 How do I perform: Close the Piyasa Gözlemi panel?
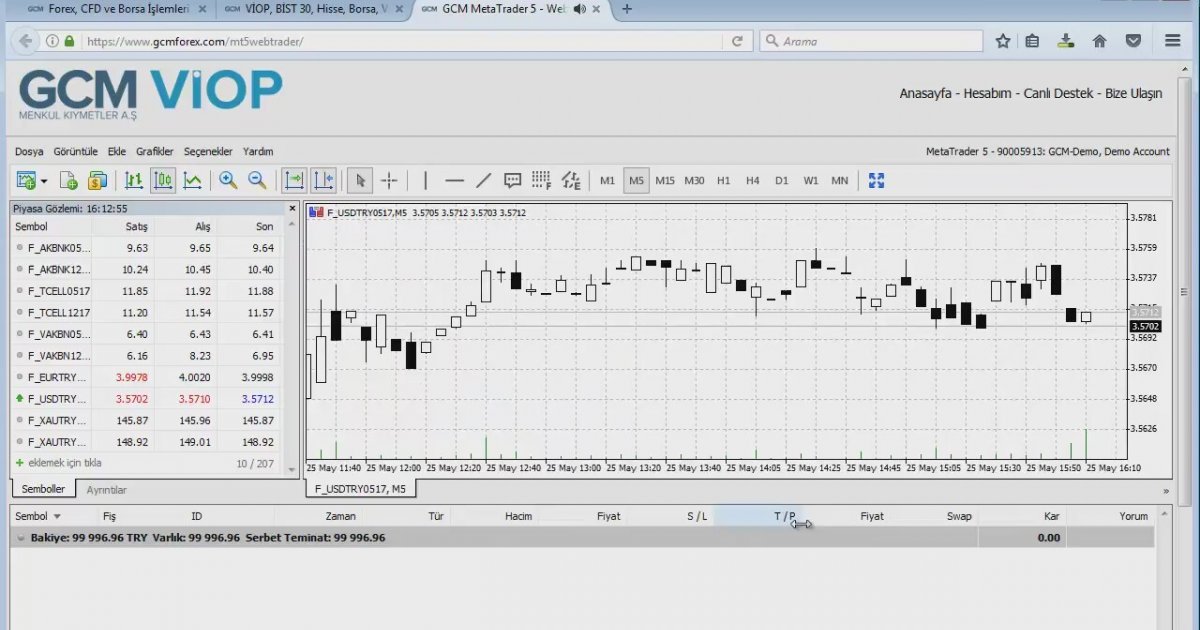click(293, 209)
